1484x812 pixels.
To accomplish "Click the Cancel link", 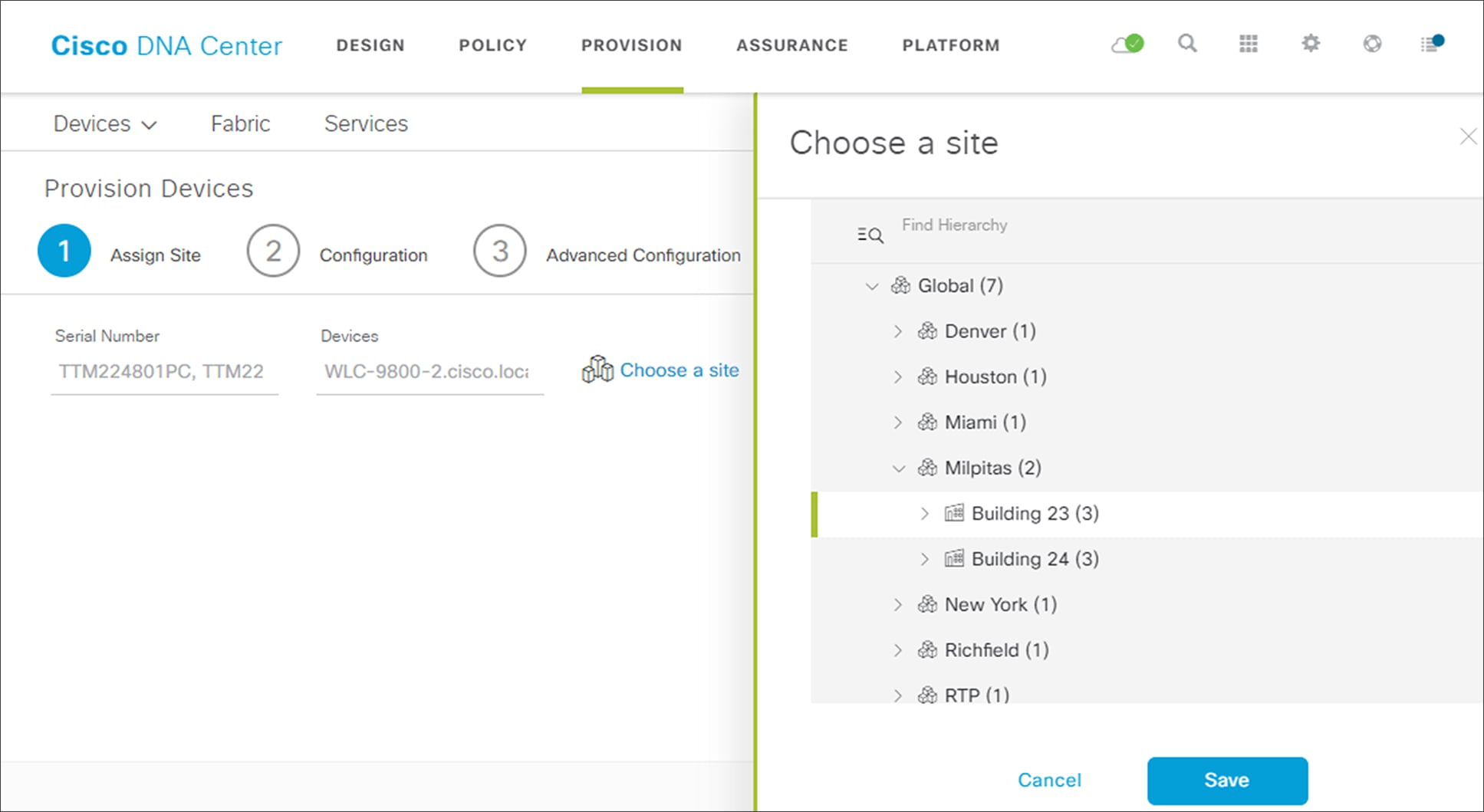I will tap(1049, 780).
